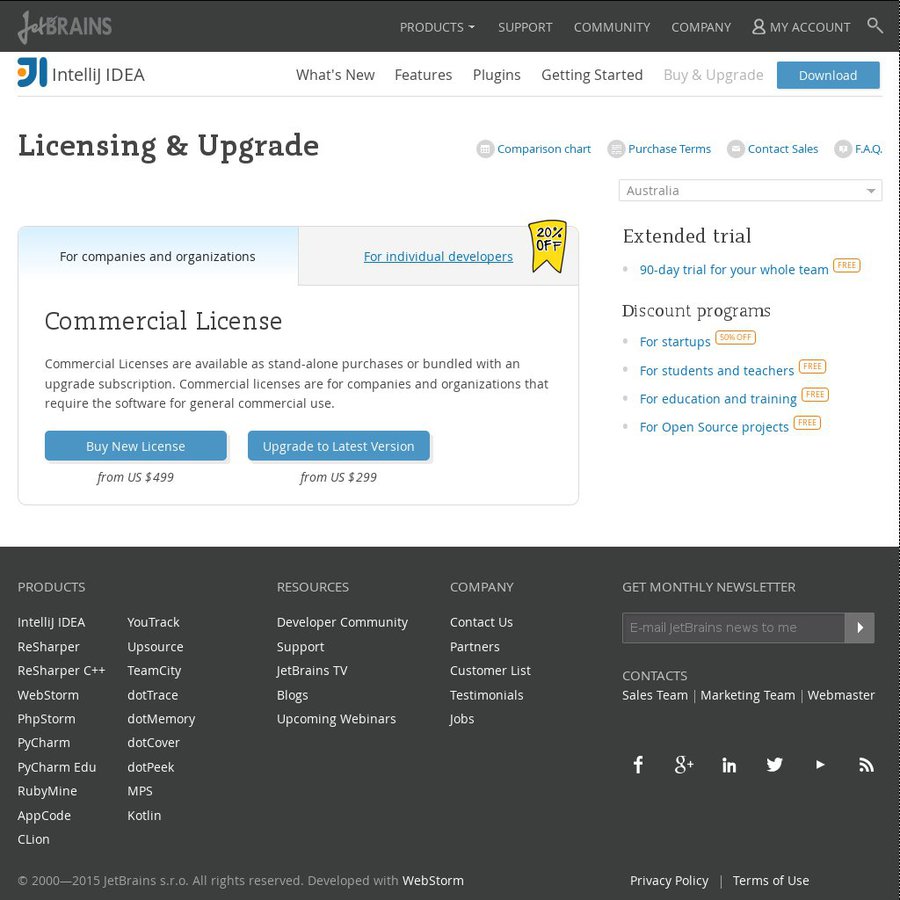Screen dimensions: 900x900
Task: Open the Features page
Action: click(x=423, y=75)
